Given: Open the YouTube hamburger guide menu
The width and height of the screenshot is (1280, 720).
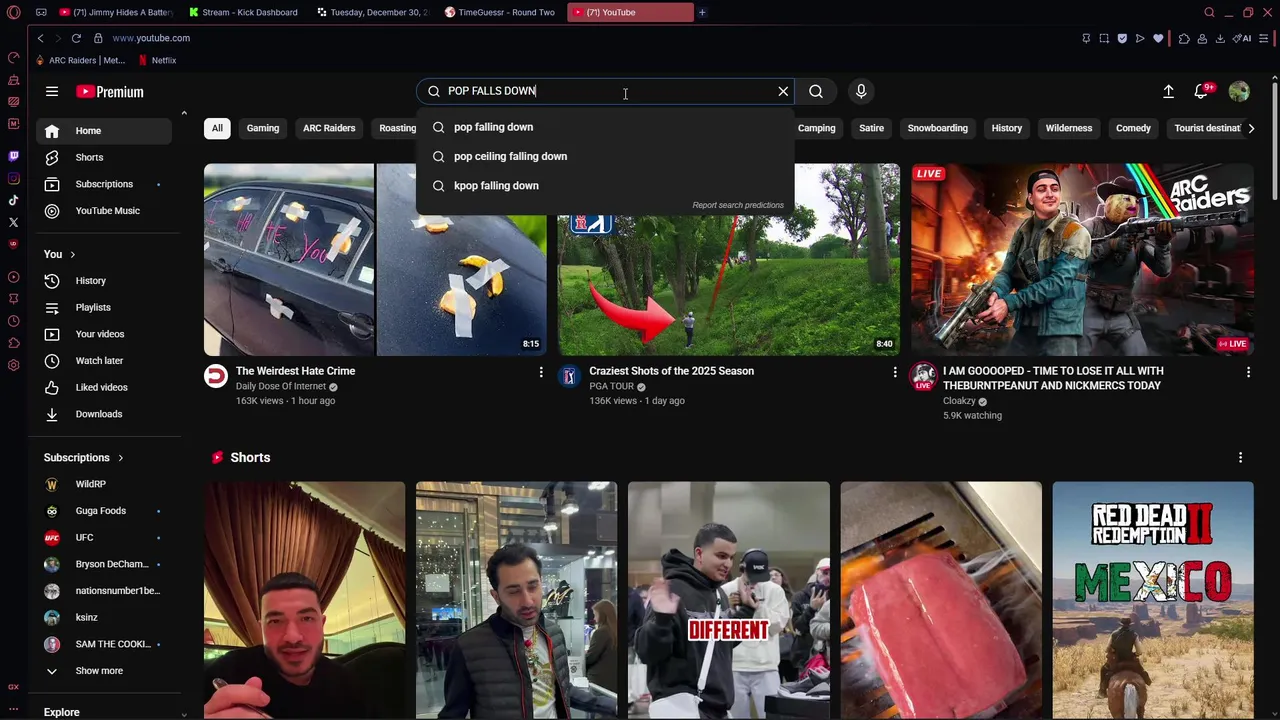Looking at the screenshot, I should (52, 91).
